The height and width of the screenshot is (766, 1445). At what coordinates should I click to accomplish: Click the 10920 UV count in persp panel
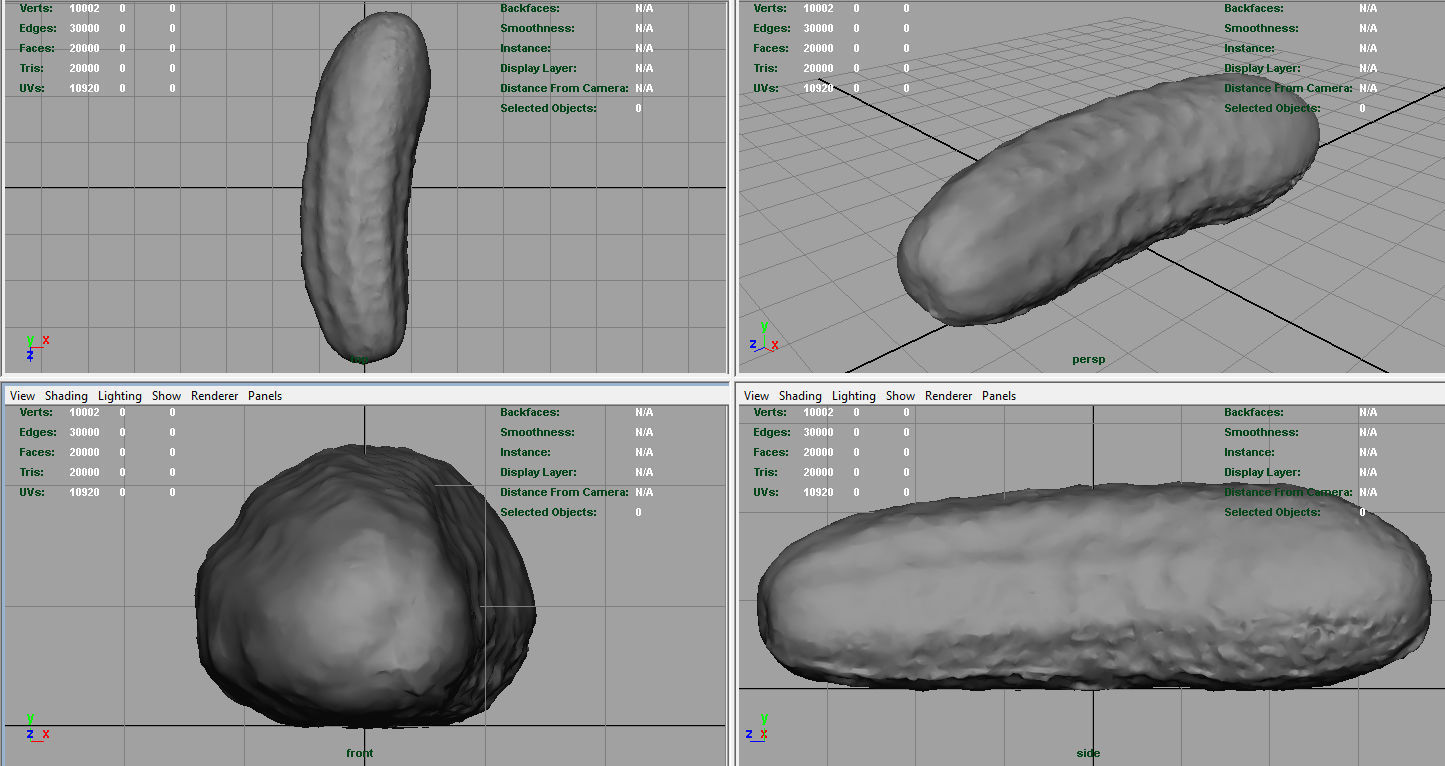point(818,88)
